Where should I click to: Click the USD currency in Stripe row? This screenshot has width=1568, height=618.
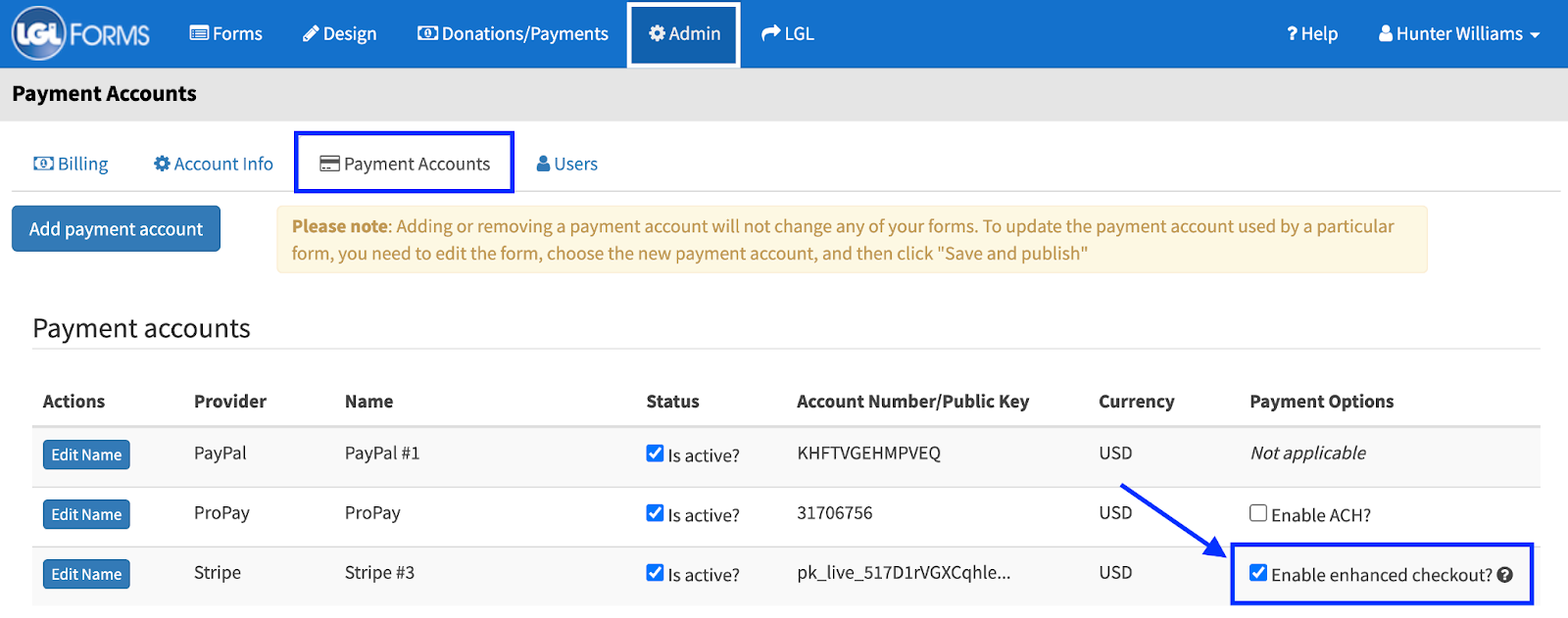click(1115, 573)
